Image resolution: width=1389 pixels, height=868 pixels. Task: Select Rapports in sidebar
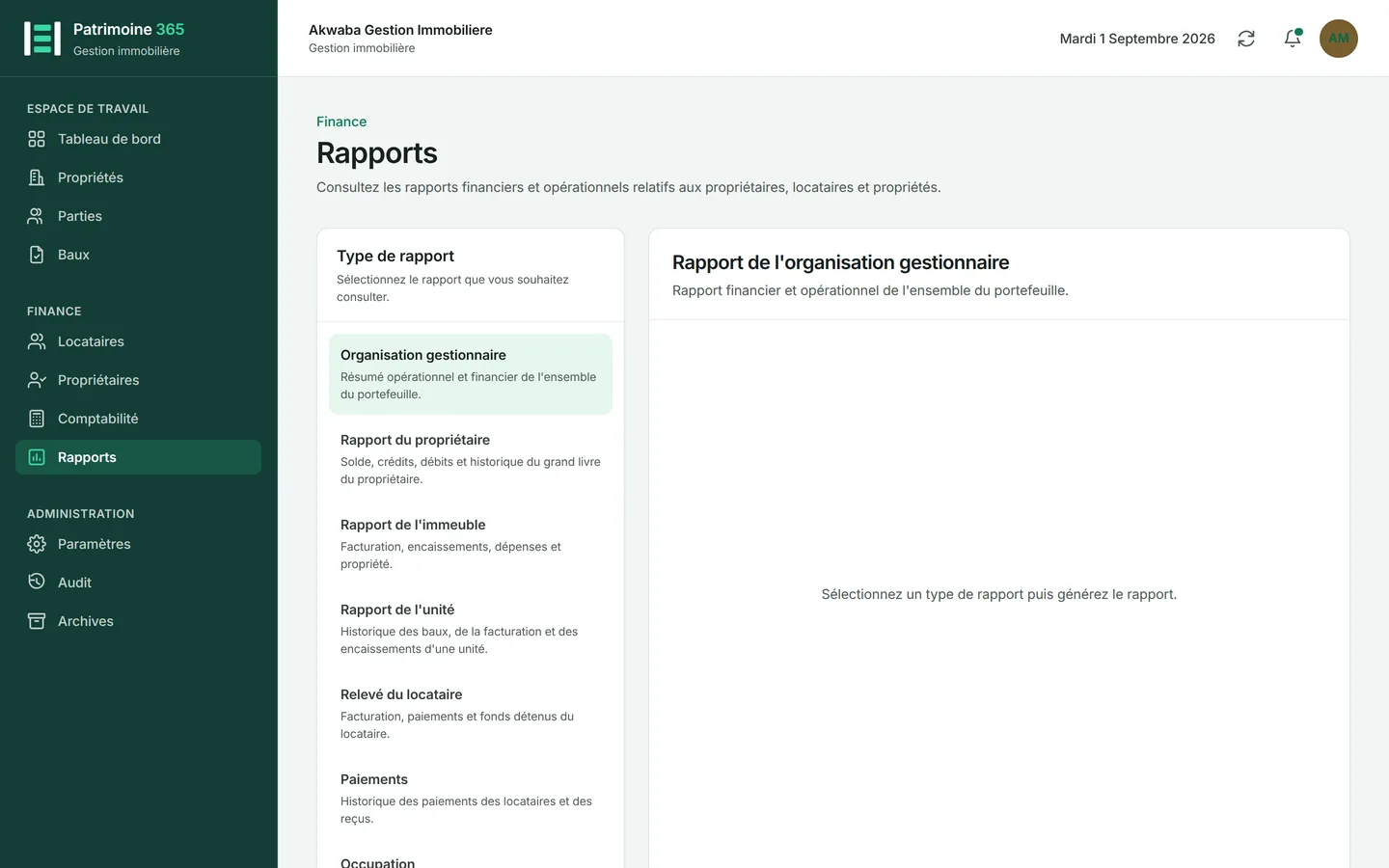click(138, 457)
